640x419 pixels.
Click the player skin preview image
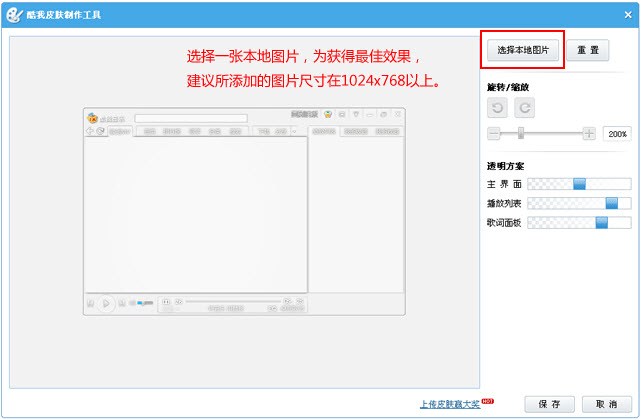244,211
